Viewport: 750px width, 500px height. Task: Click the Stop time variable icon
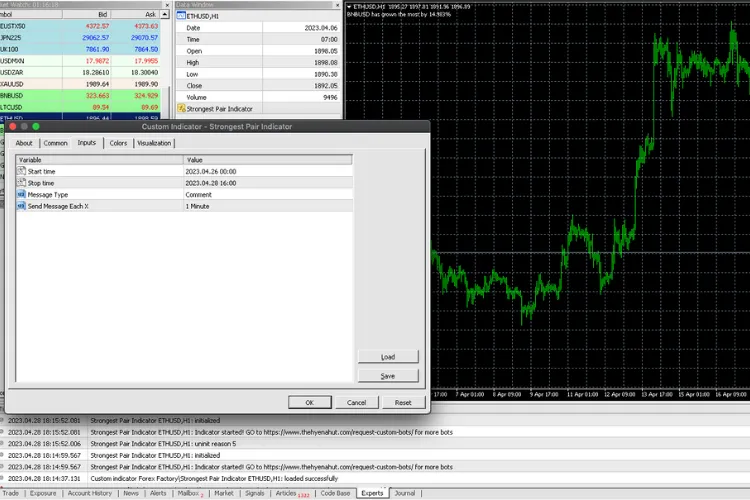(x=21, y=183)
